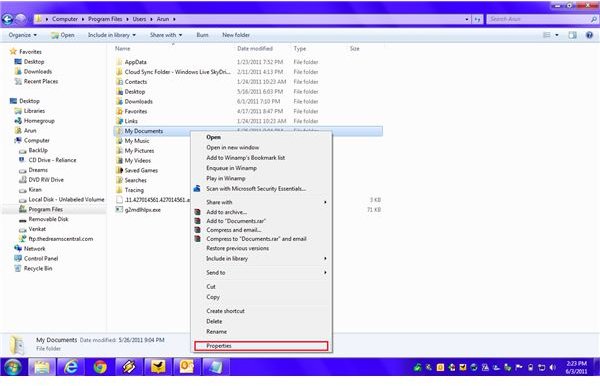Click Delete in context menu

click(262, 321)
